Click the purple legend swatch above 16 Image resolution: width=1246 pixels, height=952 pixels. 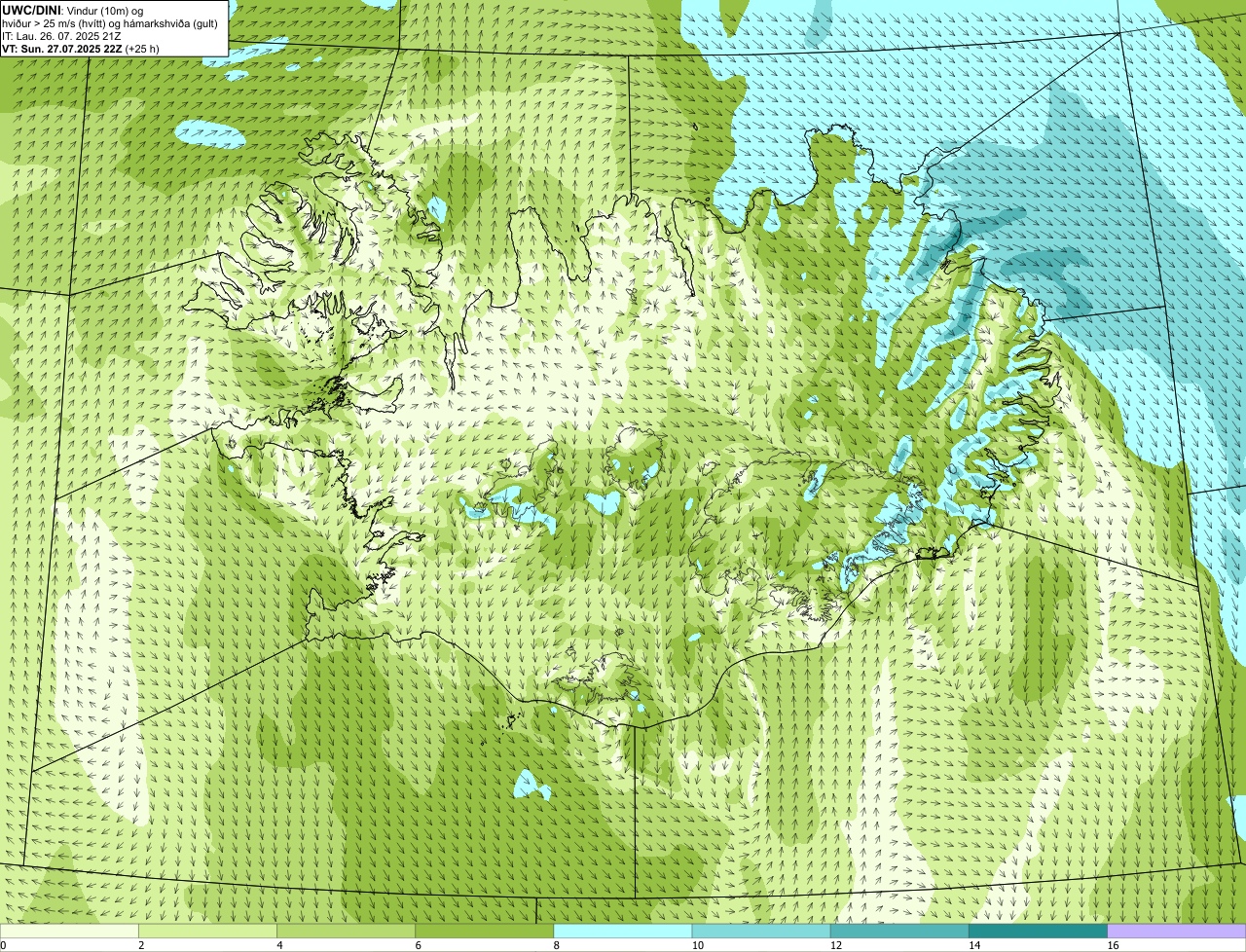pos(1177,931)
